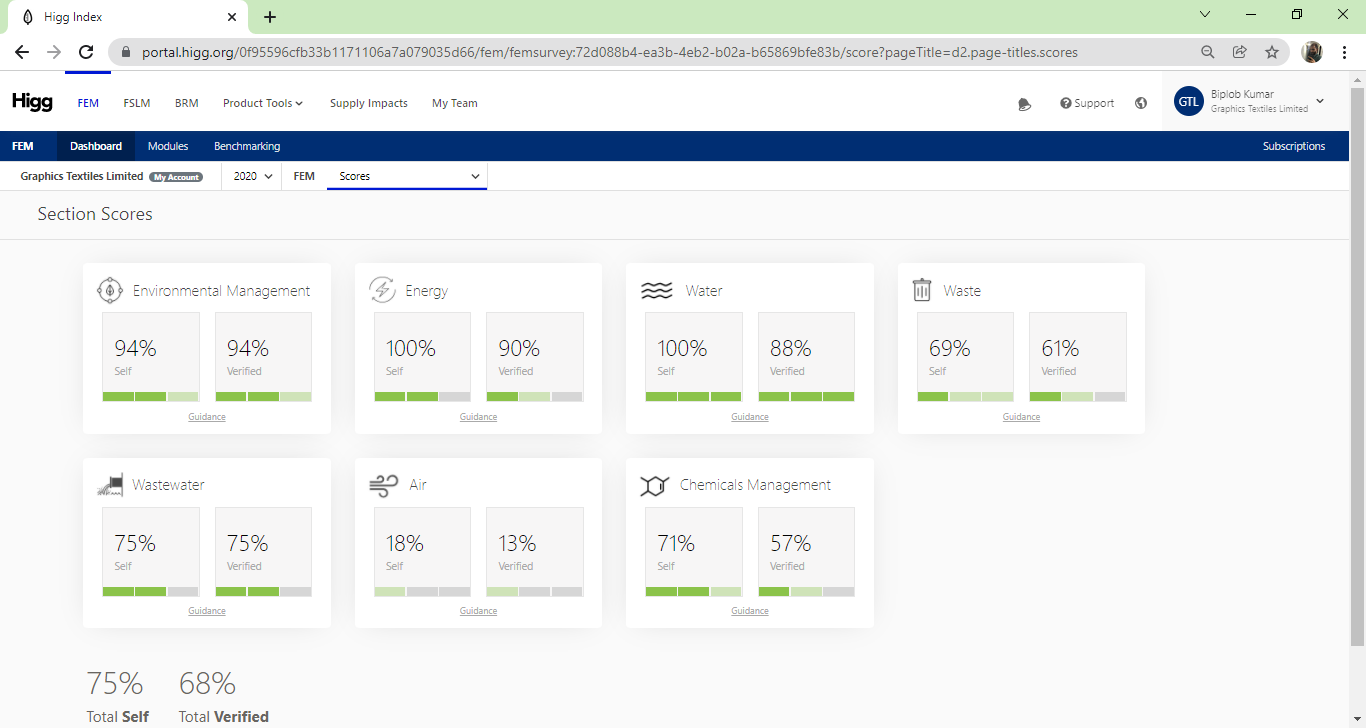Click the Chemicals Management molecule icon

[x=654, y=486]
